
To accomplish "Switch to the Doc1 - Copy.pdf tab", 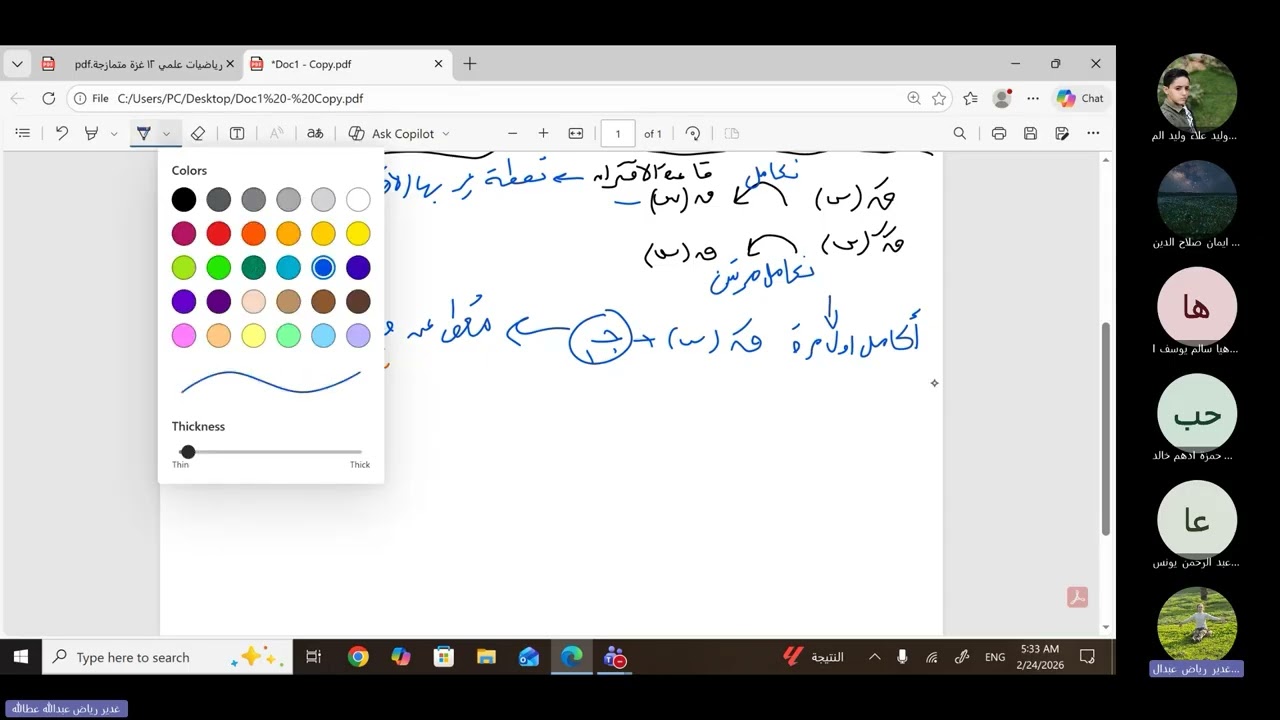I will (346, 64).
